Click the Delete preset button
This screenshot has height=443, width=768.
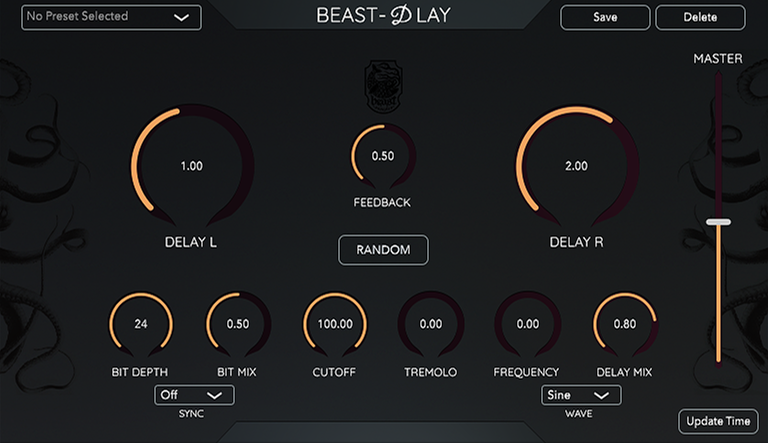700,17
